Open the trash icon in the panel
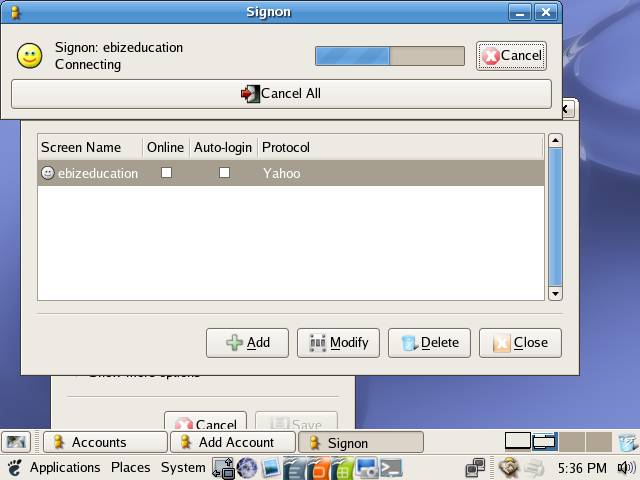This screenshot has width=640, height=480. coord(626,441)
